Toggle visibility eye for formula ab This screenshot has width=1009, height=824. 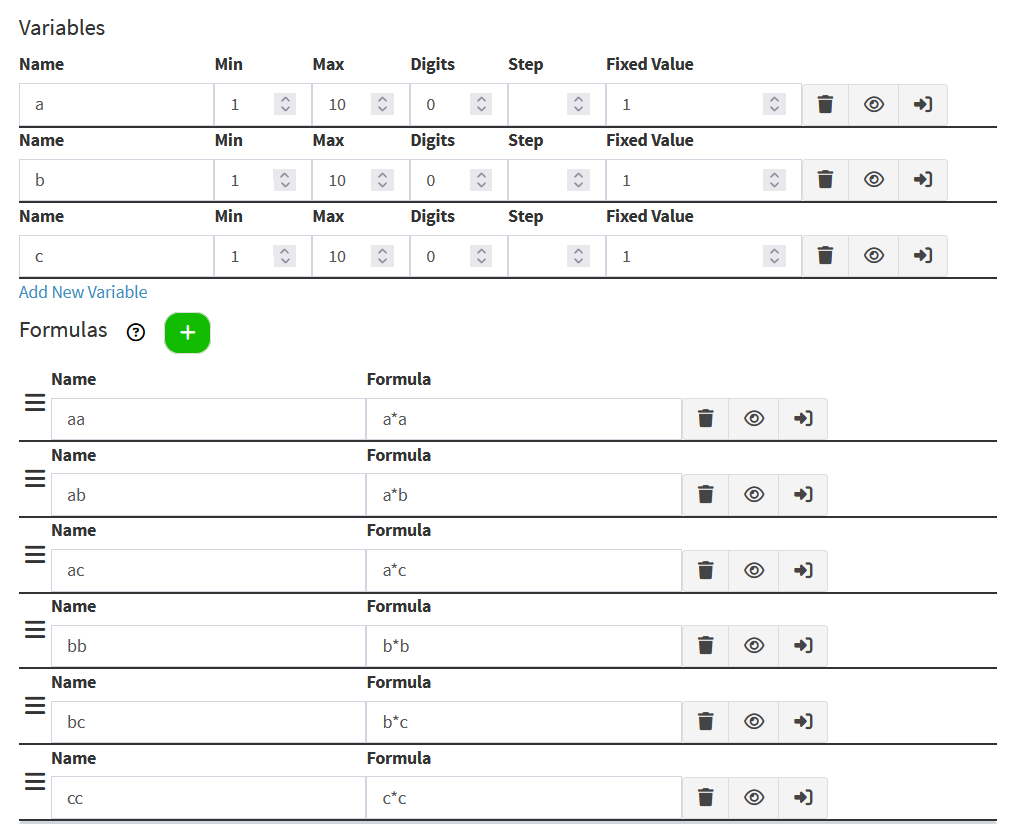point(754,494)
